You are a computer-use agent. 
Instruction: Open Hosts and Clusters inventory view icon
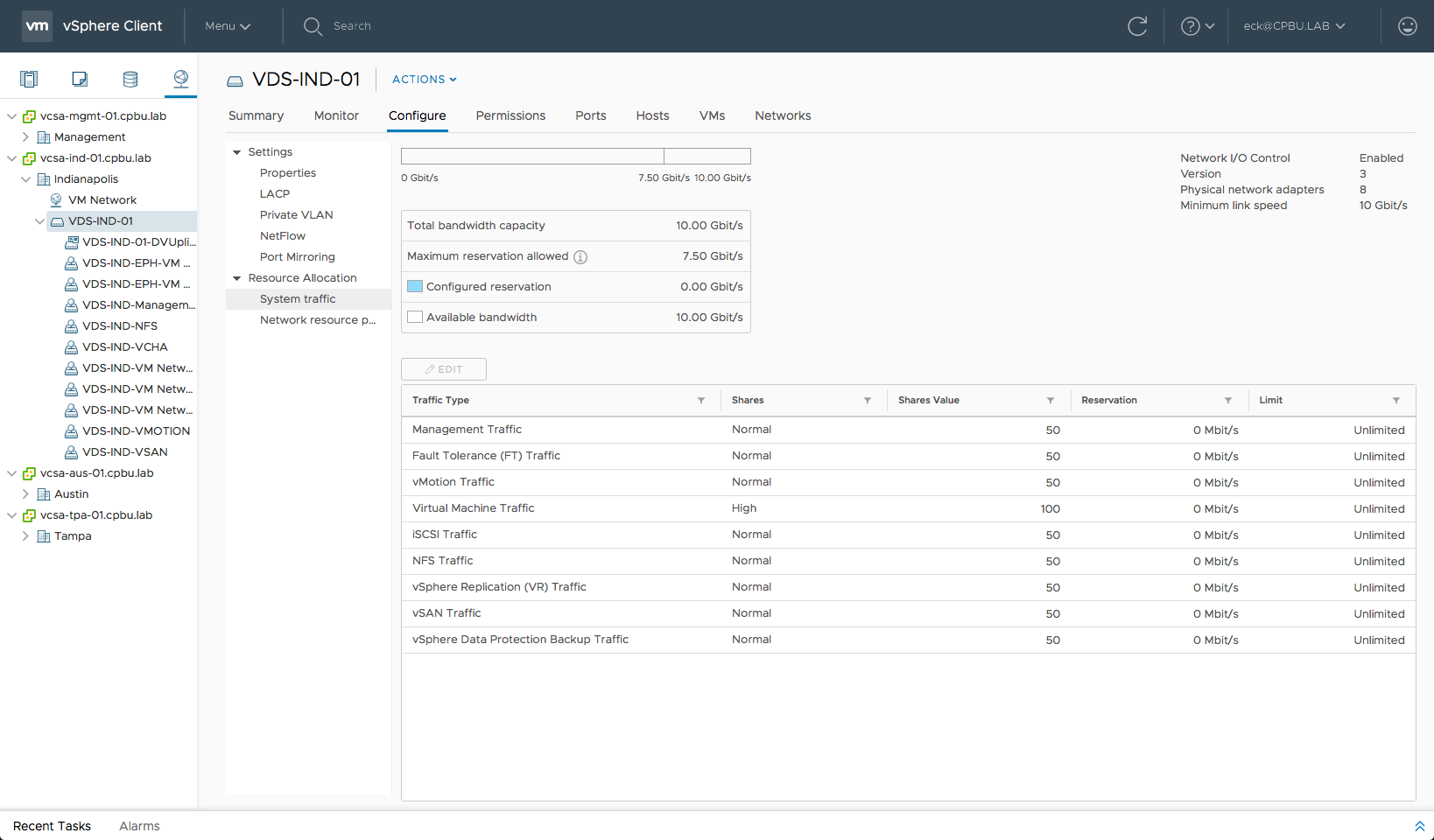(29, 80)
